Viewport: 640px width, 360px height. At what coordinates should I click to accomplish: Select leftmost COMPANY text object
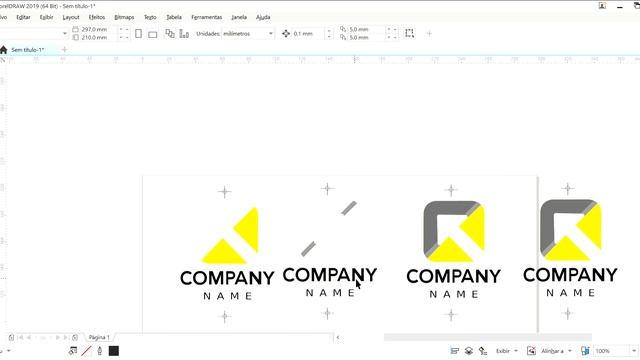pyautogui.click(x=227, y=278)
